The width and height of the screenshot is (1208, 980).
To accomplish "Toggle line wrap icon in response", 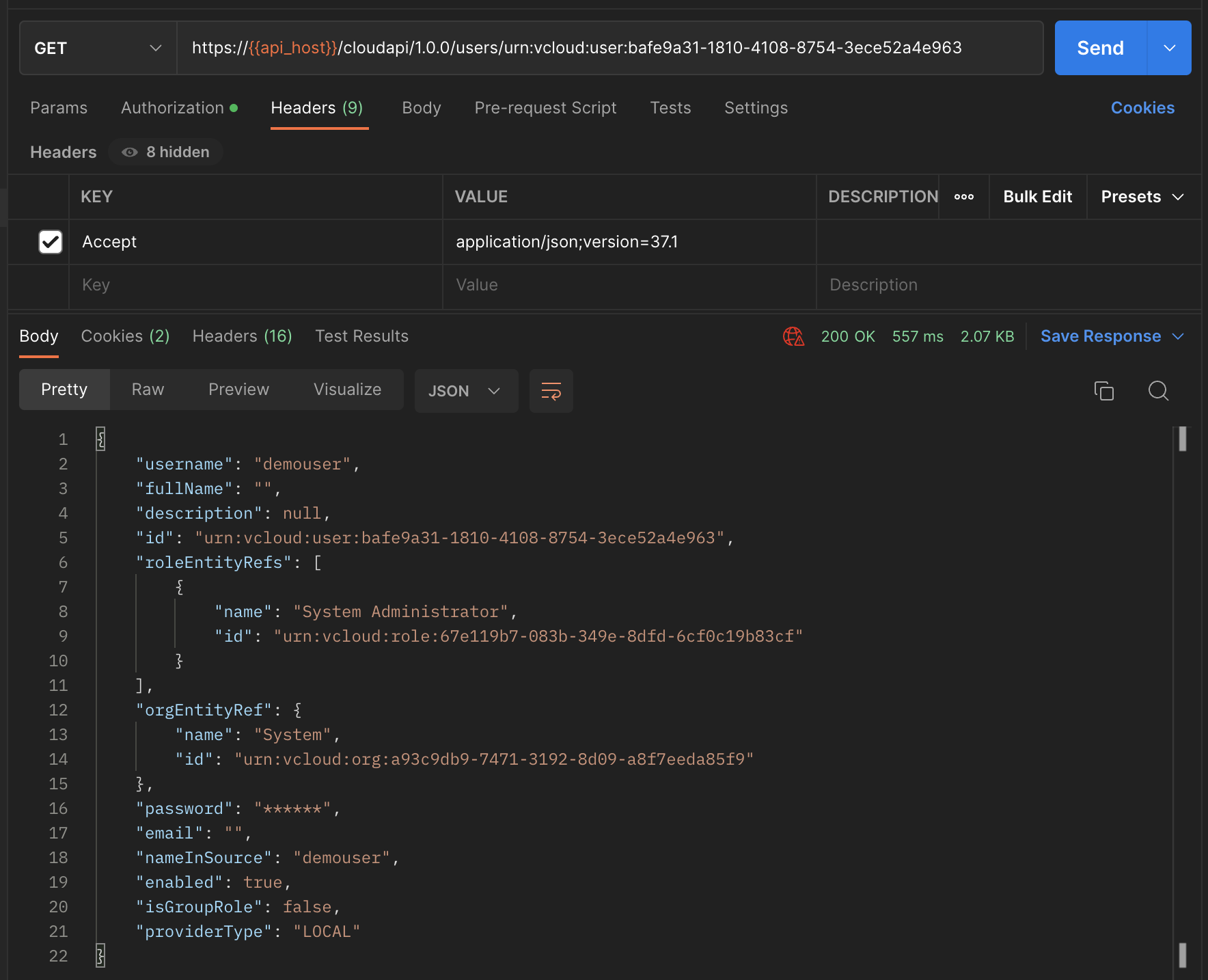I will [x=551, y=391].
